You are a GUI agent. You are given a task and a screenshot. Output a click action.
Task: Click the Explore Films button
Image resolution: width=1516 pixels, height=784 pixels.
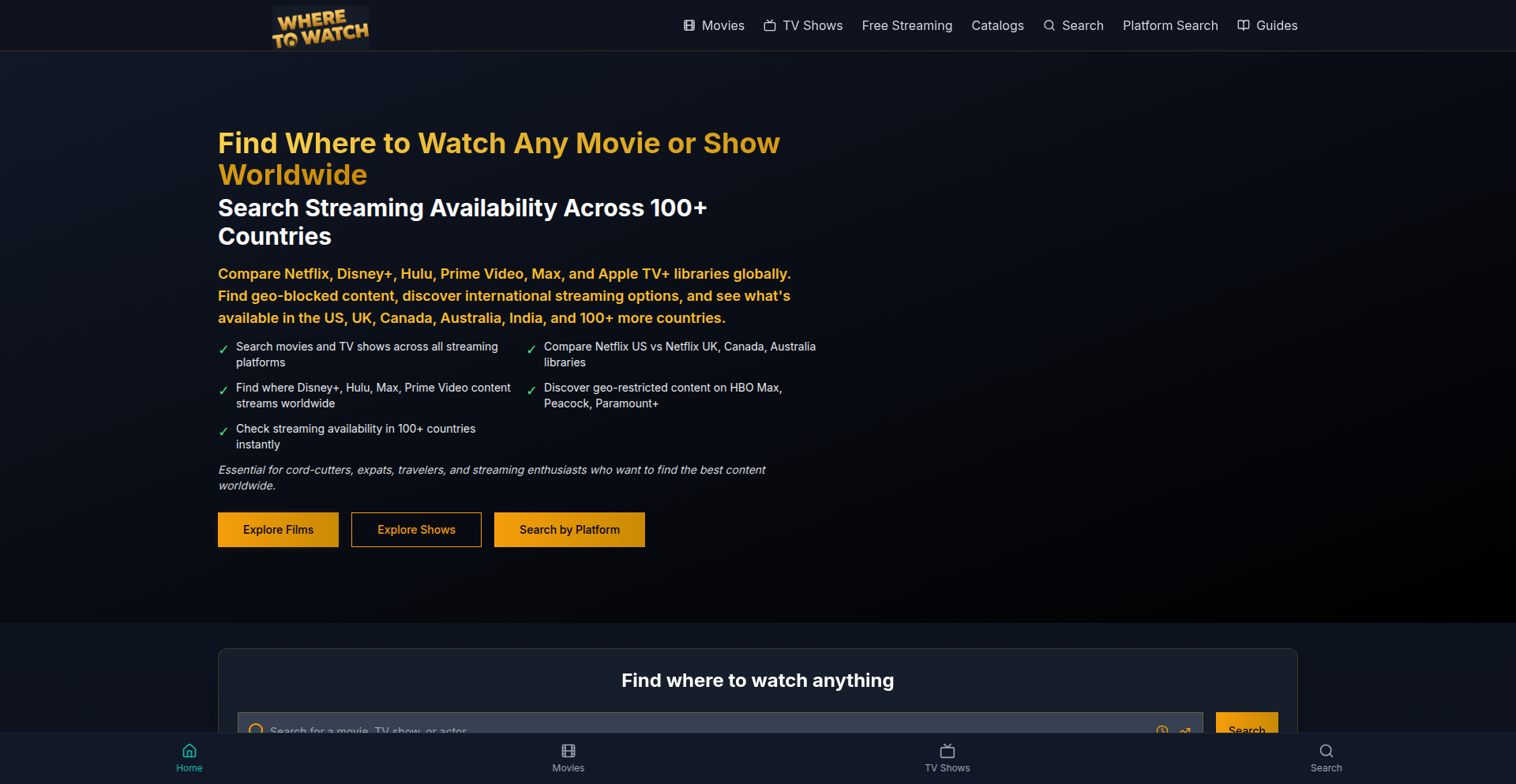pyautogui.click(x=278, y=530)
